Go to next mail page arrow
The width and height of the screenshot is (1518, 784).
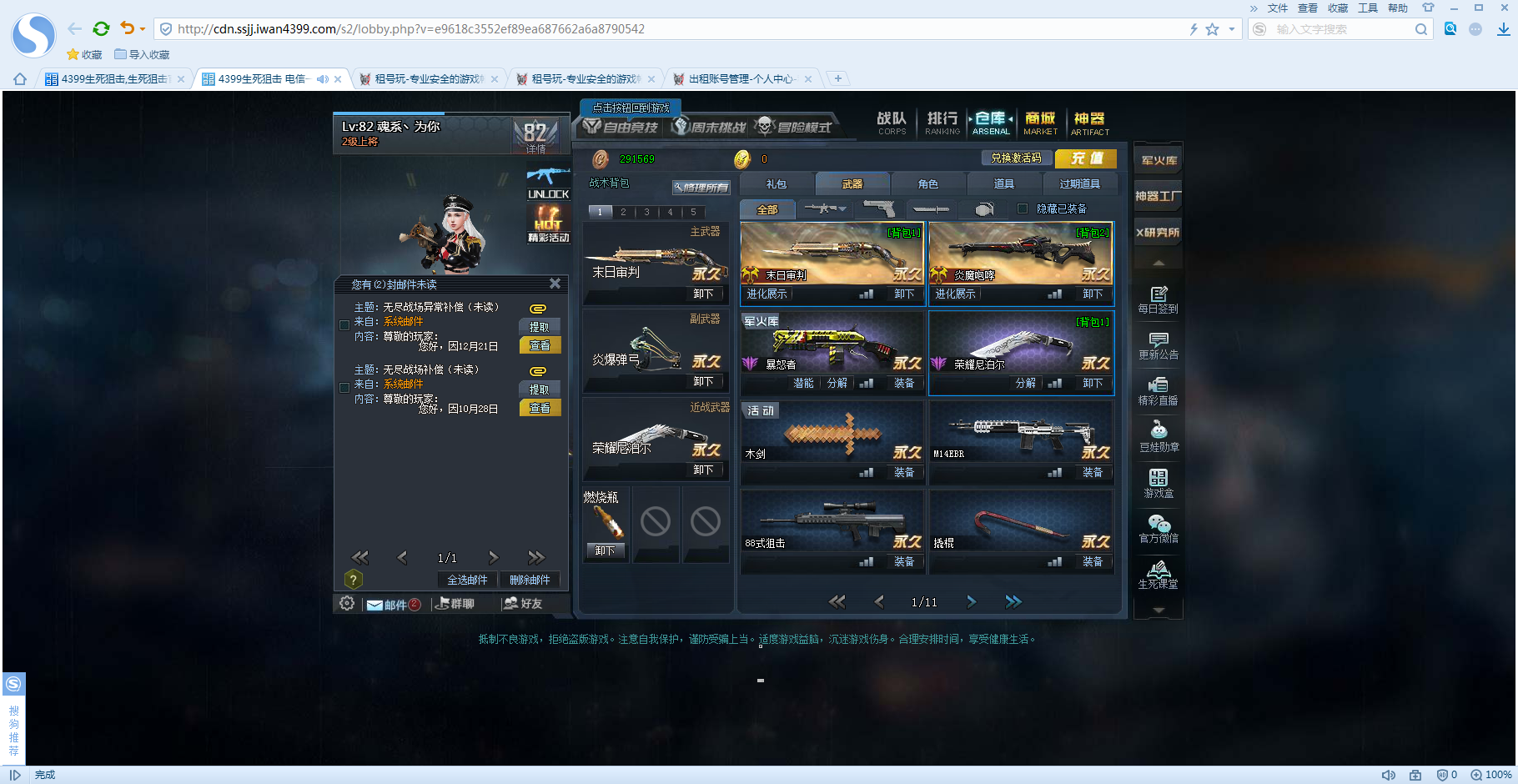pos(493,557)
